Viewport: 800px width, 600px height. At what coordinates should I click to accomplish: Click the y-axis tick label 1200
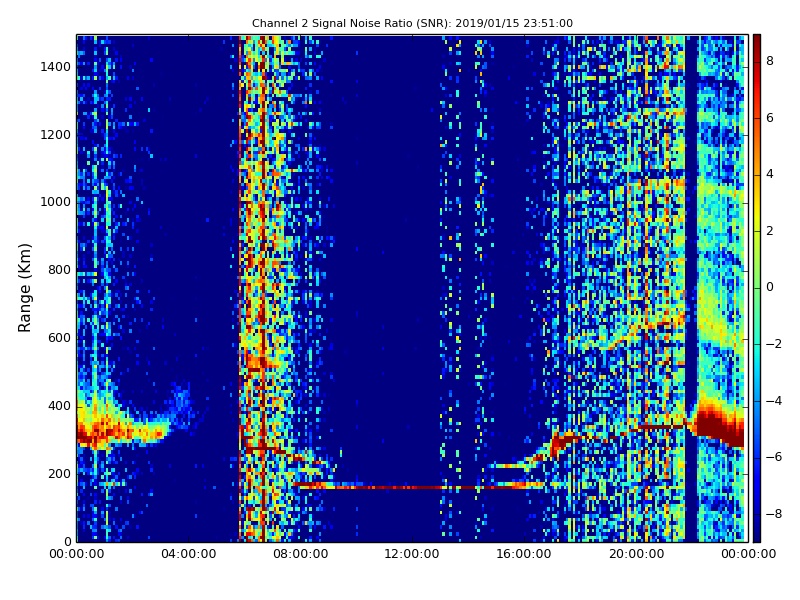point(56,135)
